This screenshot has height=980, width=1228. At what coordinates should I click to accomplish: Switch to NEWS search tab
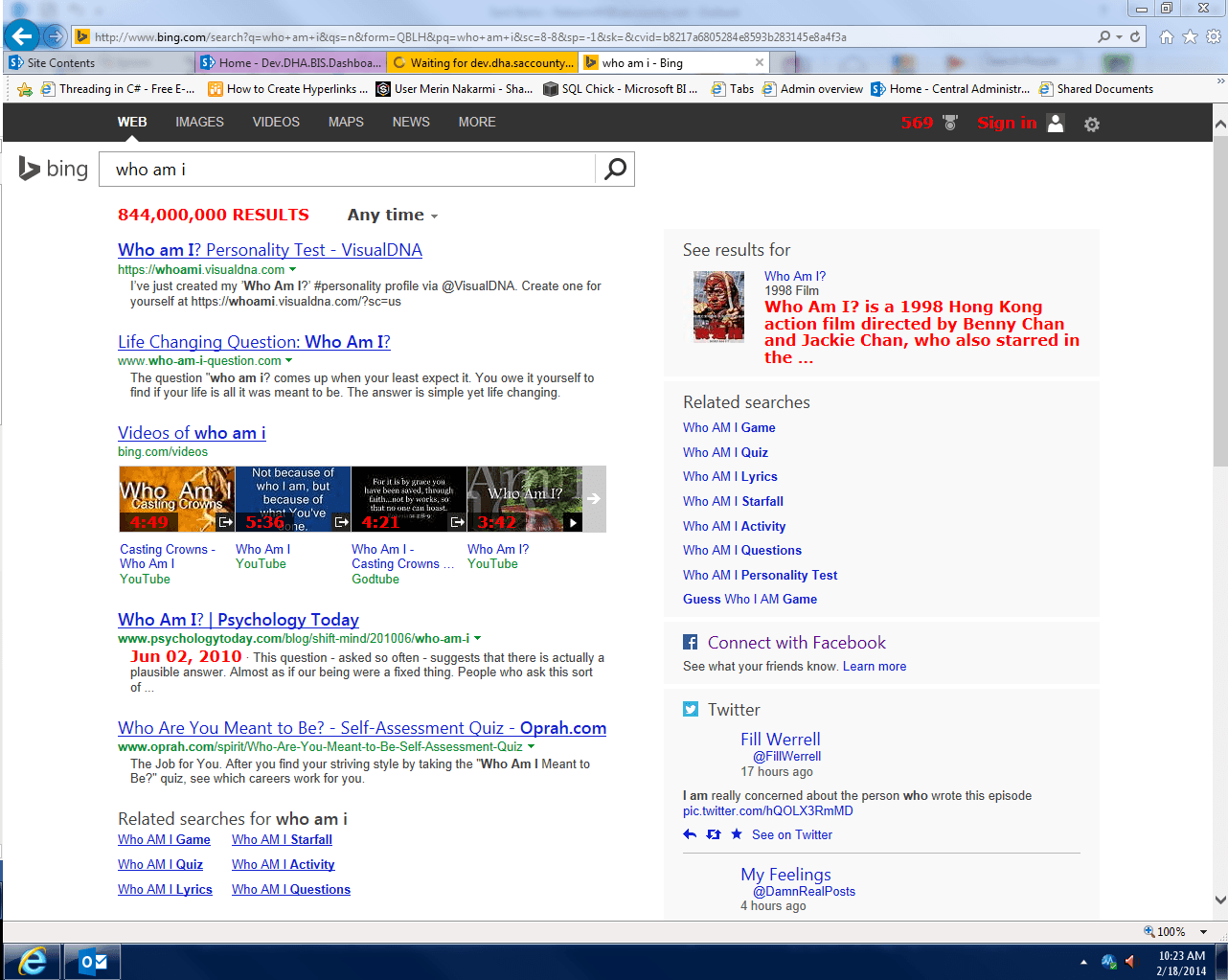tap(411, 122)
